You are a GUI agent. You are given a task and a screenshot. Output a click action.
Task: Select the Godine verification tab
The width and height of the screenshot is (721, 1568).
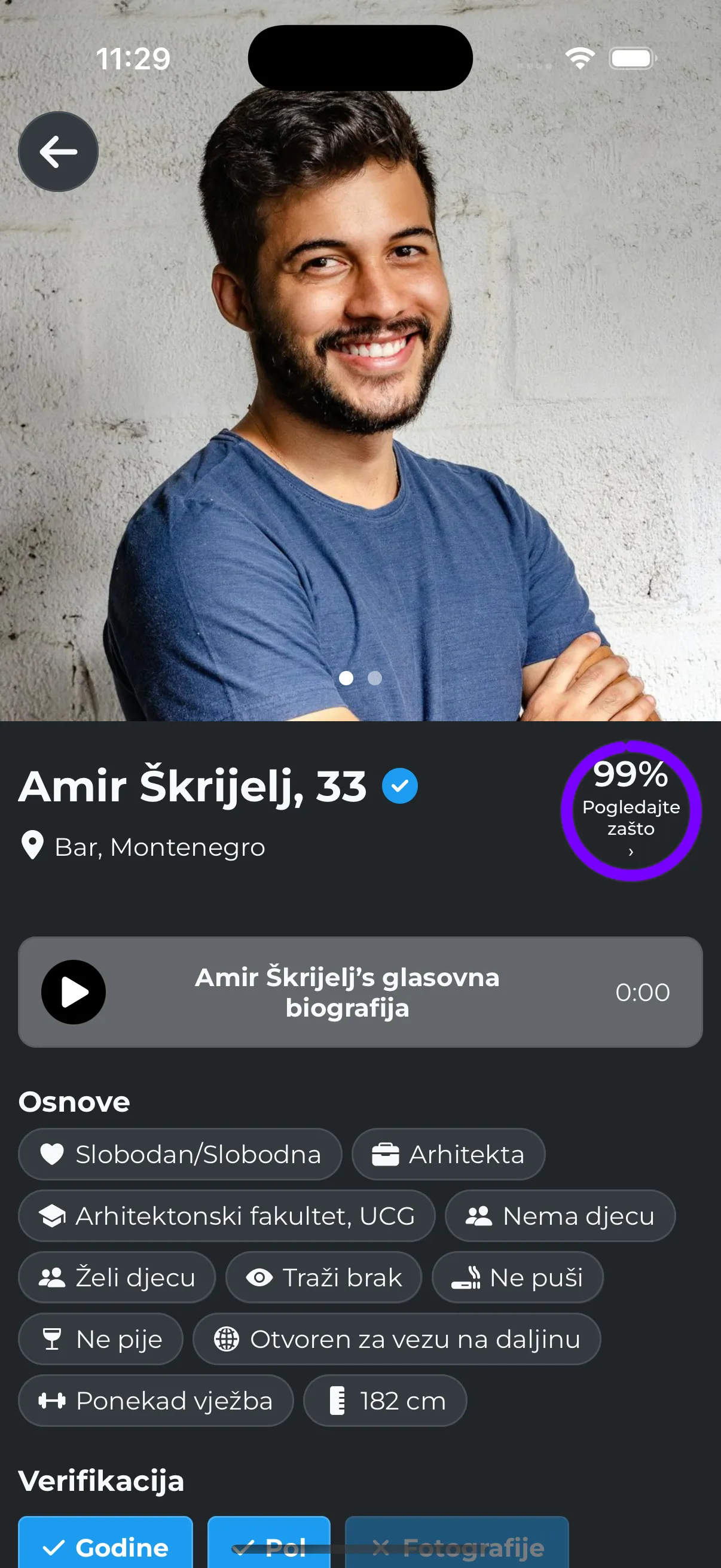(x=105, y=1542)
